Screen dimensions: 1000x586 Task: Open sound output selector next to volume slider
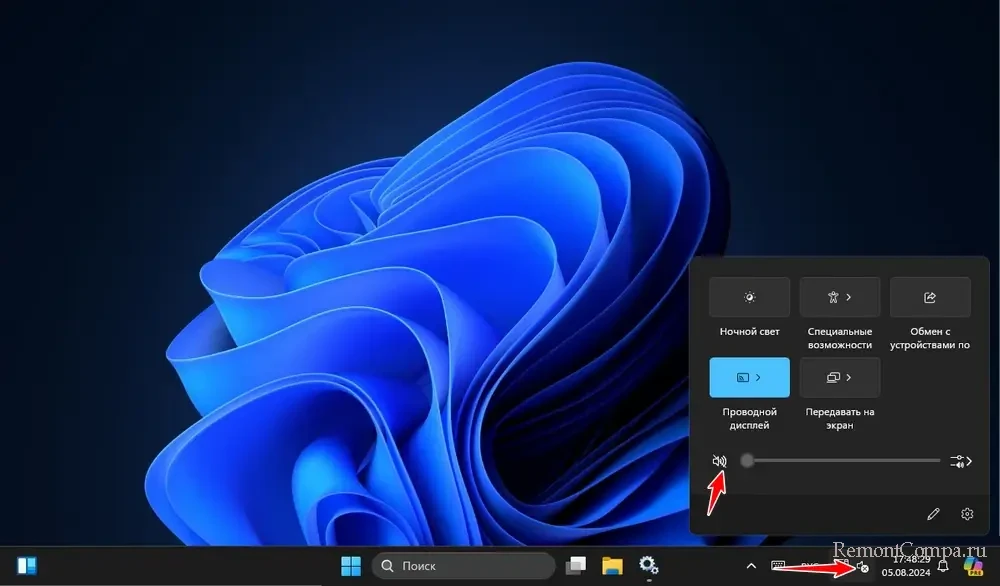[x=961, y=461]
